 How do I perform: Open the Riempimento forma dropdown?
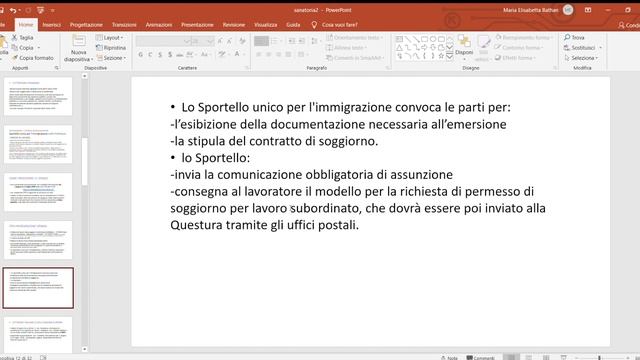[524, 38]
